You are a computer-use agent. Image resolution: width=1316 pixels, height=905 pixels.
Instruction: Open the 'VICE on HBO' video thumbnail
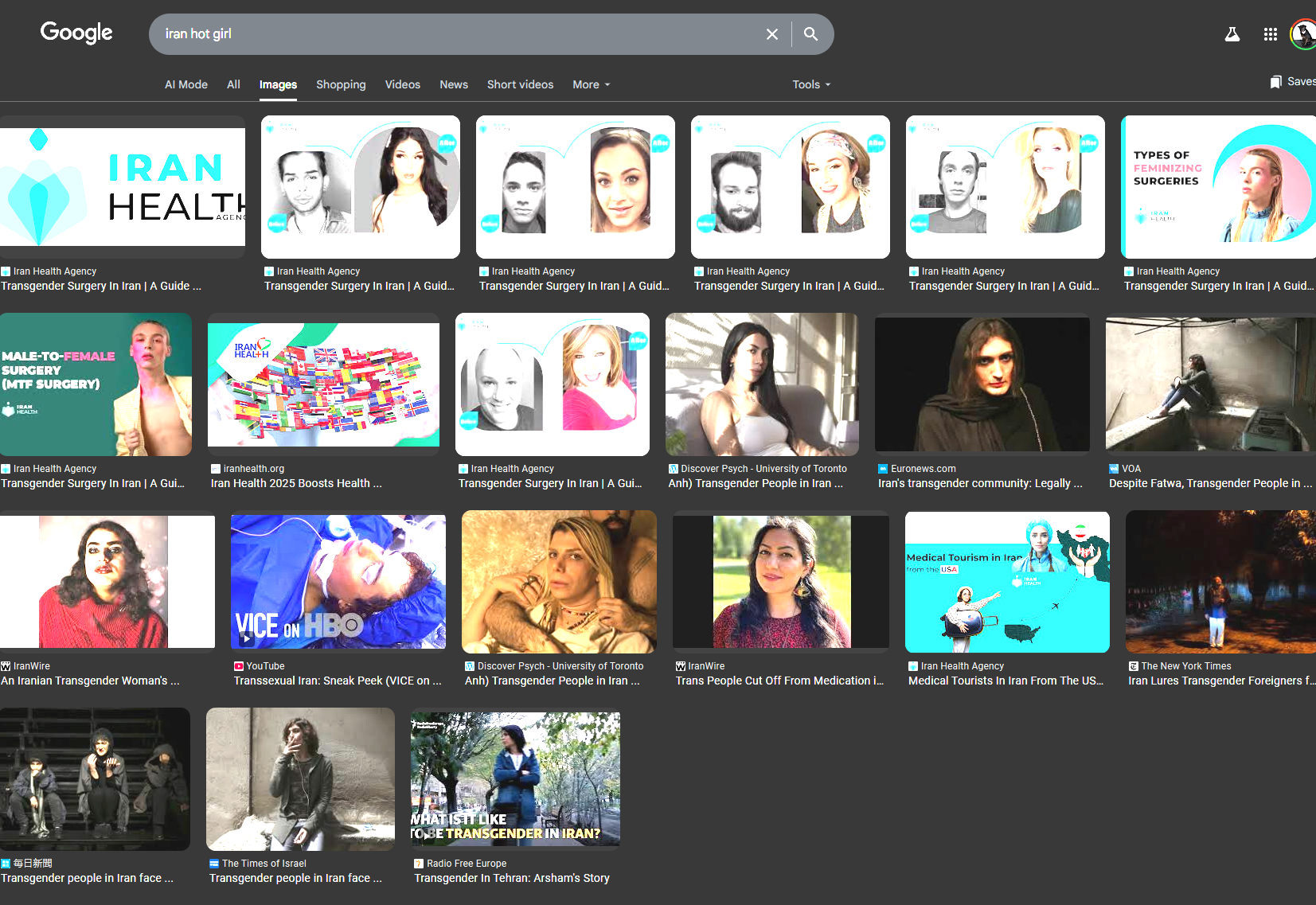338,582
